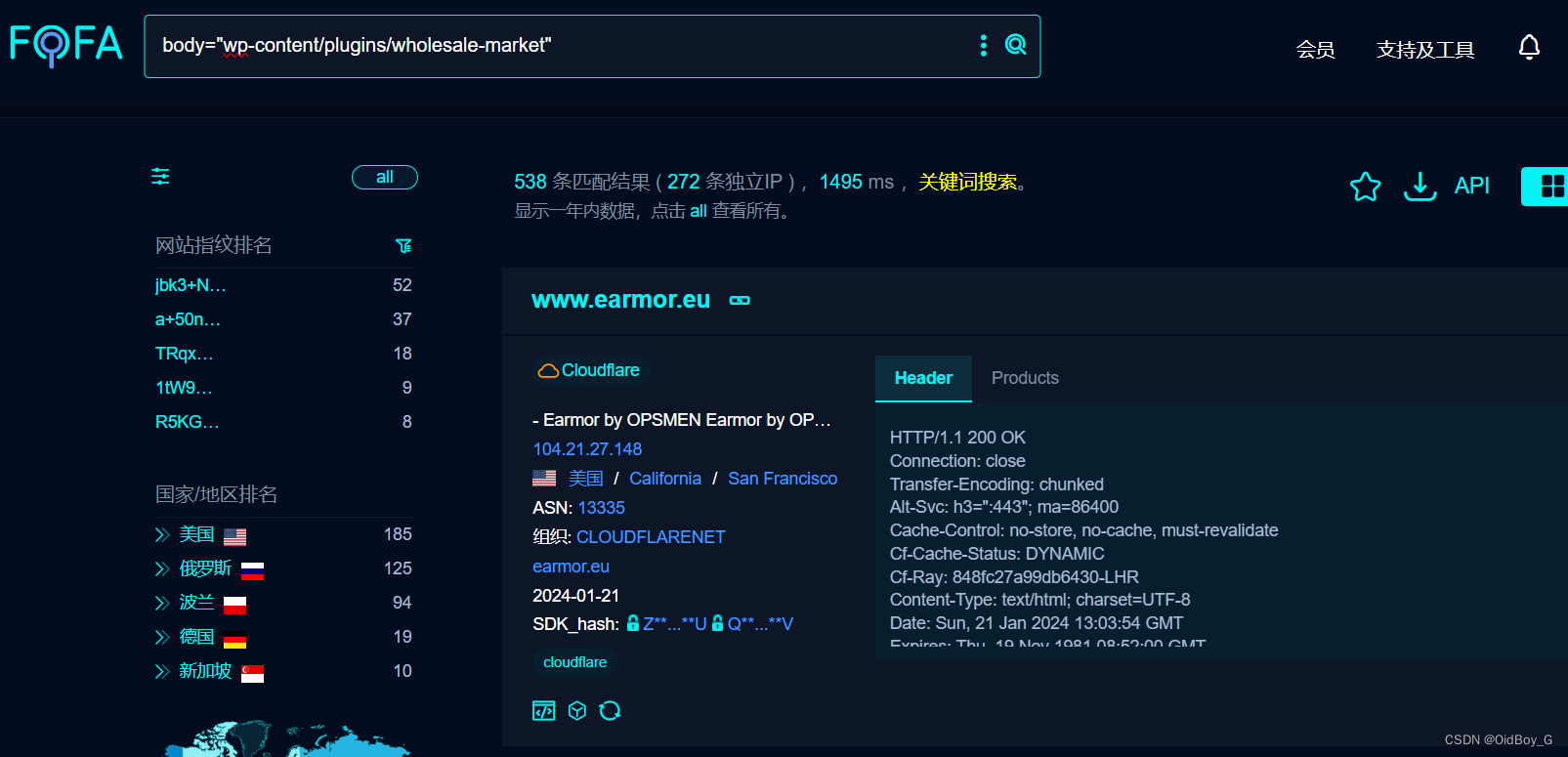Favorite this search with the star icon
This screenshot has width=1568, height=757.
1365,186
